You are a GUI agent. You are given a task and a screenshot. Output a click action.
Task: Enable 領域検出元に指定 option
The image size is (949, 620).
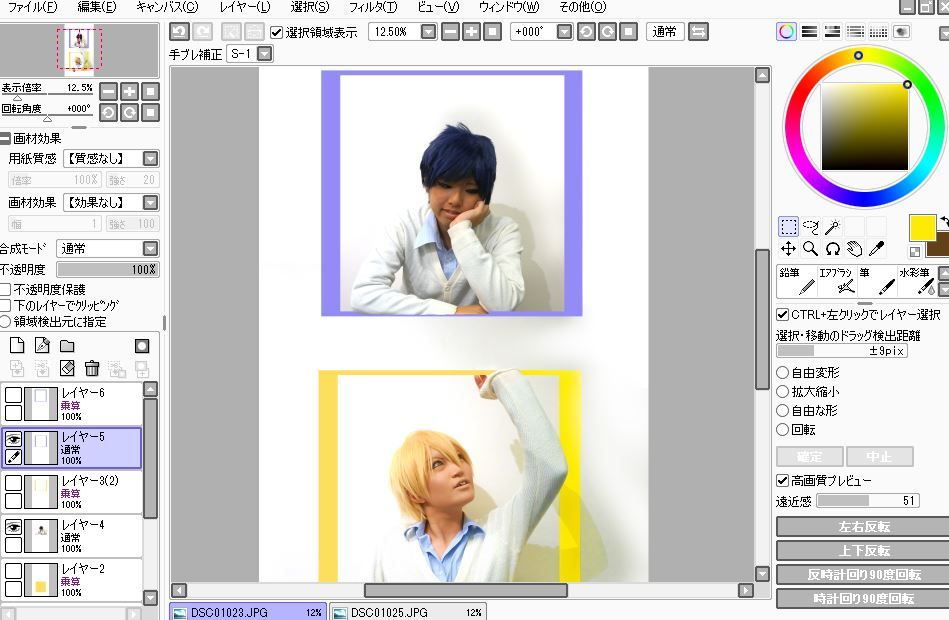pos(6,322)
